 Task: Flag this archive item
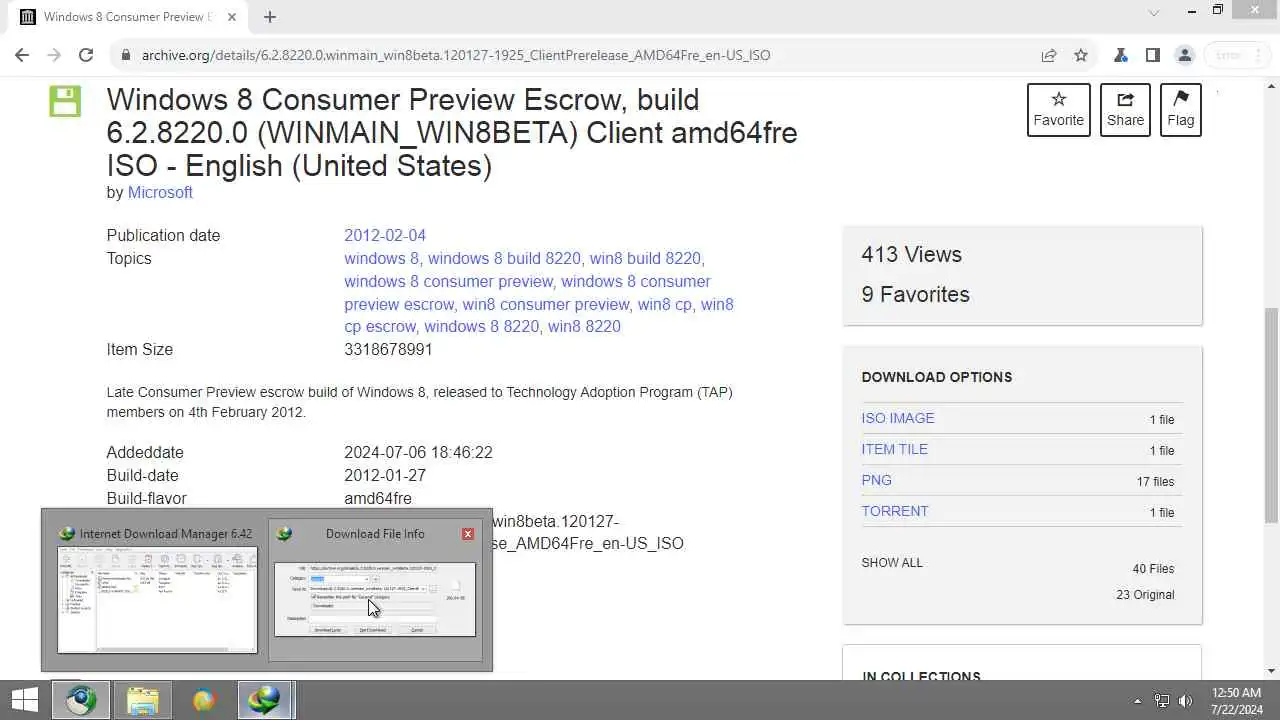(x=1181, y=109)
